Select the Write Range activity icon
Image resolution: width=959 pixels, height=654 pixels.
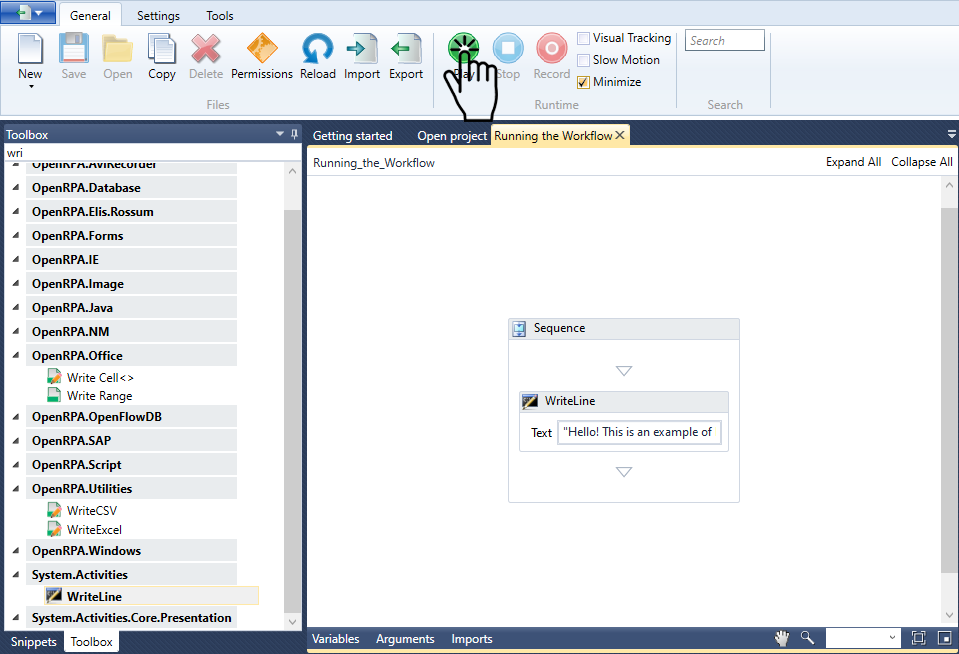click(x=54, y=395)
